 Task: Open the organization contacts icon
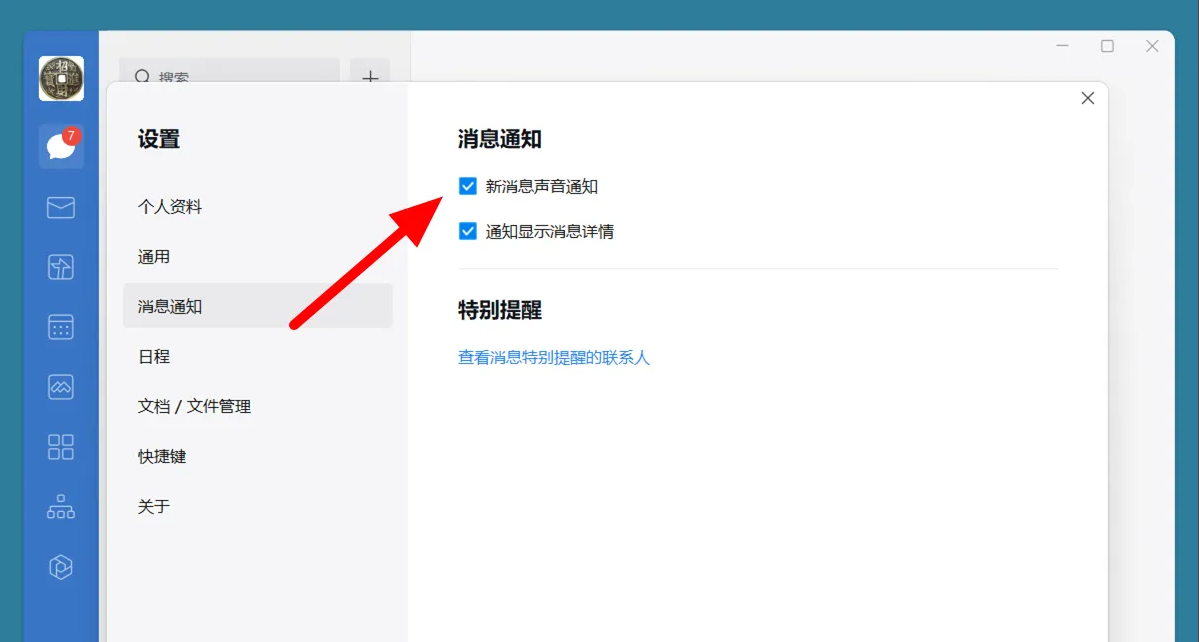tap(60, 507)
